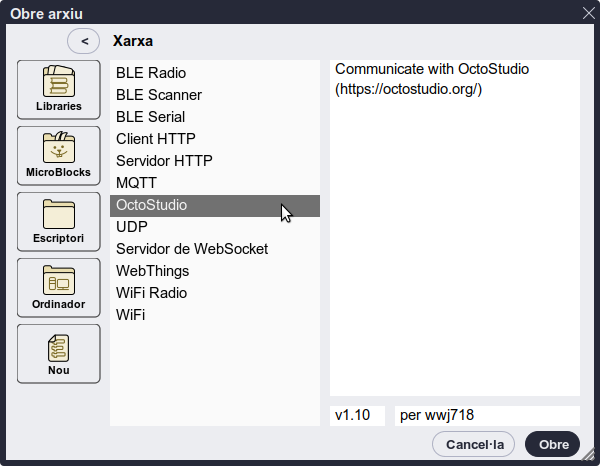Select Servidor HTTP library
The height and width of the screenshot is (466, 600).
pyautogui.click(x=215, y=161)
